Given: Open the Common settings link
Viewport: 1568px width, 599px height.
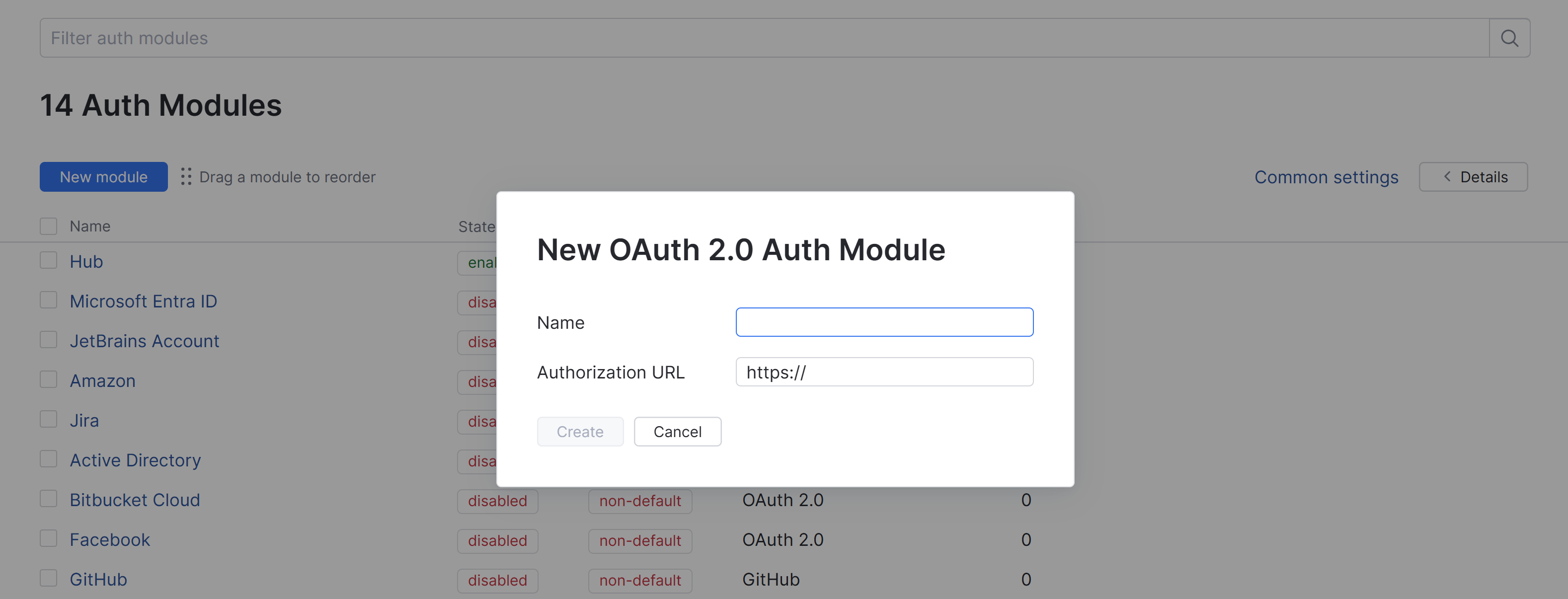Looking at the screenshot, I should coord(1326,177).
